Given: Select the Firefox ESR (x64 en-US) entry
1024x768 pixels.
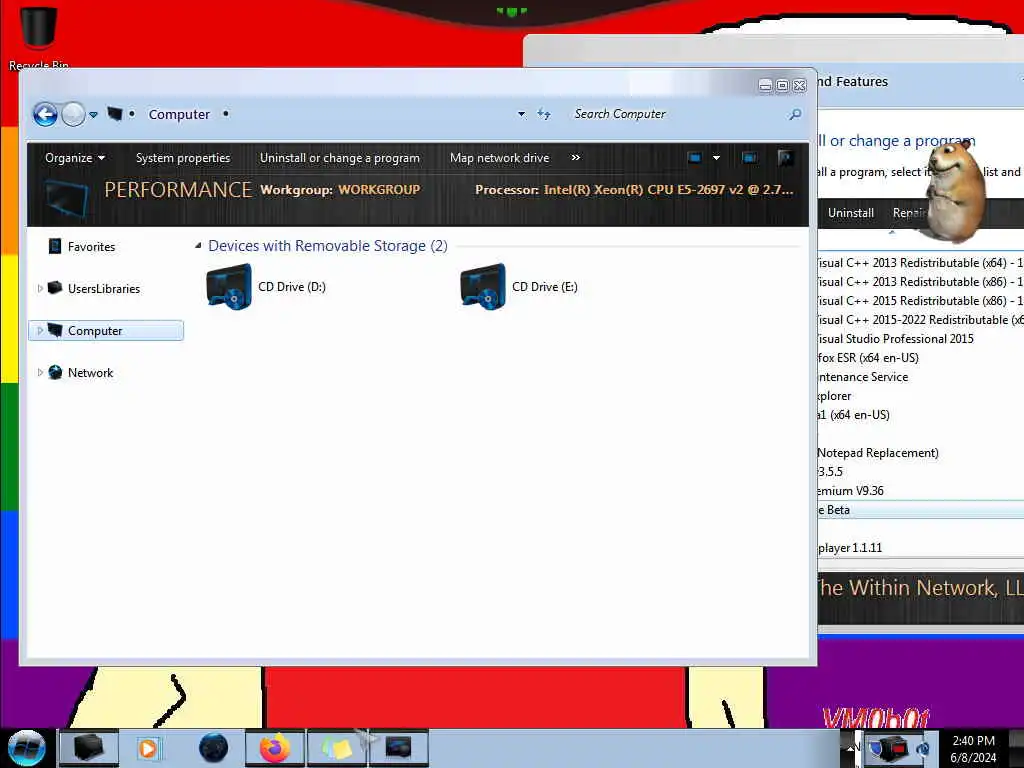Looking at the screenshot, I should coord(921,357).
